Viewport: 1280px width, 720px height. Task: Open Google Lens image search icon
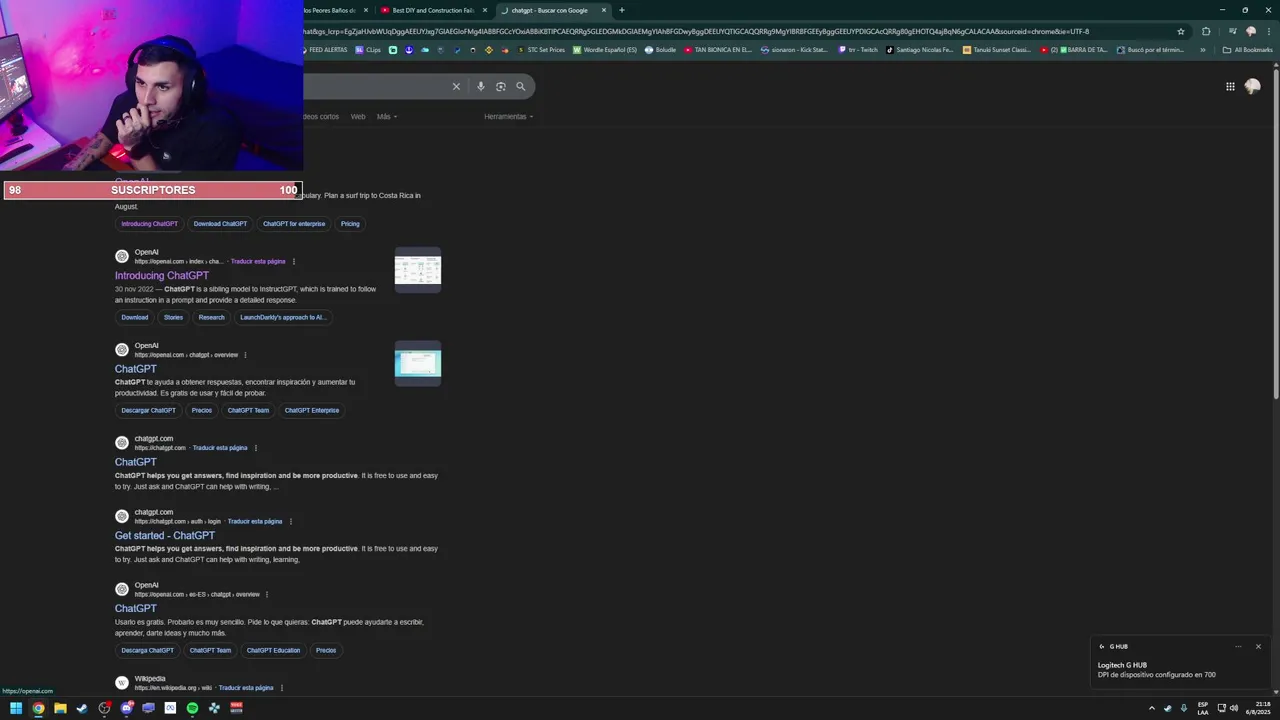click(501, 87)
